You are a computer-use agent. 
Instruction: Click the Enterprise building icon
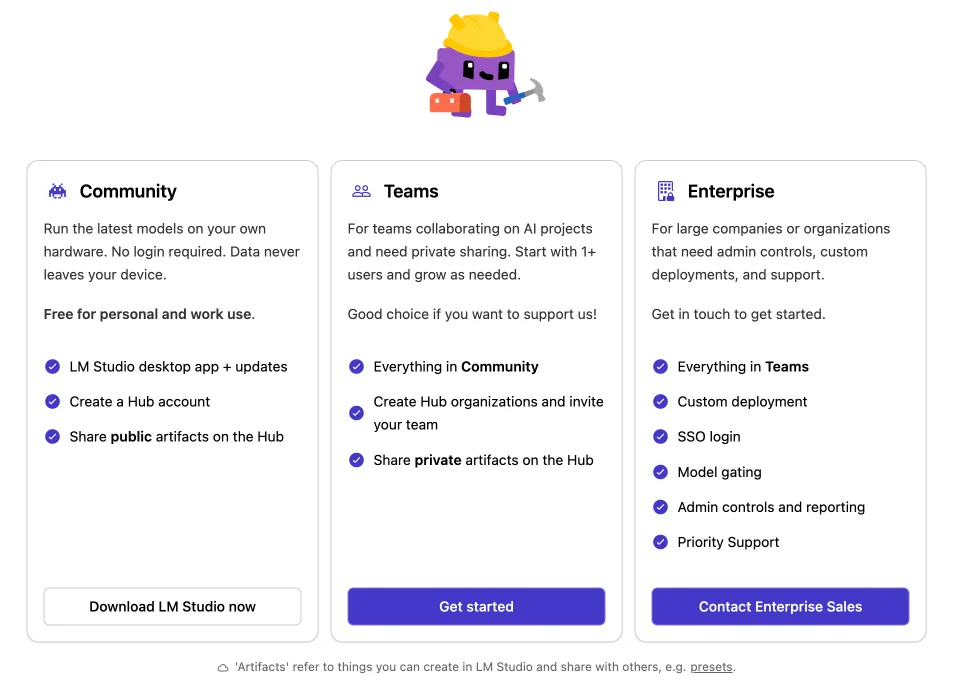(665, 191)
